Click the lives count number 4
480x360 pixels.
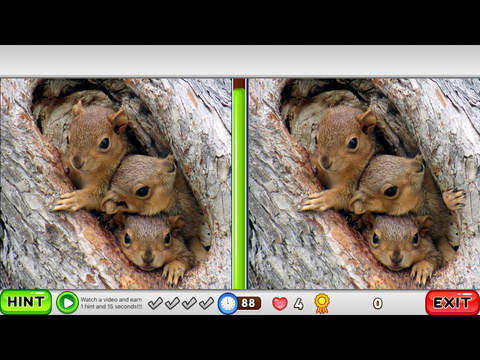coord(299,304)
